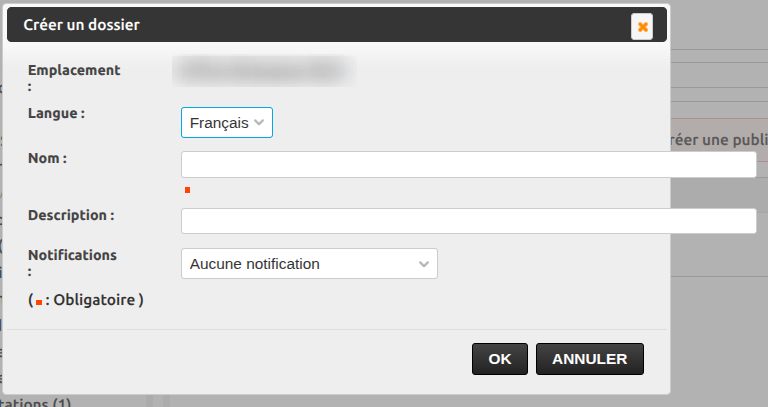Viewport: 768px width, 407px height.
Task: Click the Notifications dropdown chevron arrow
Action: tap(425, 264)
